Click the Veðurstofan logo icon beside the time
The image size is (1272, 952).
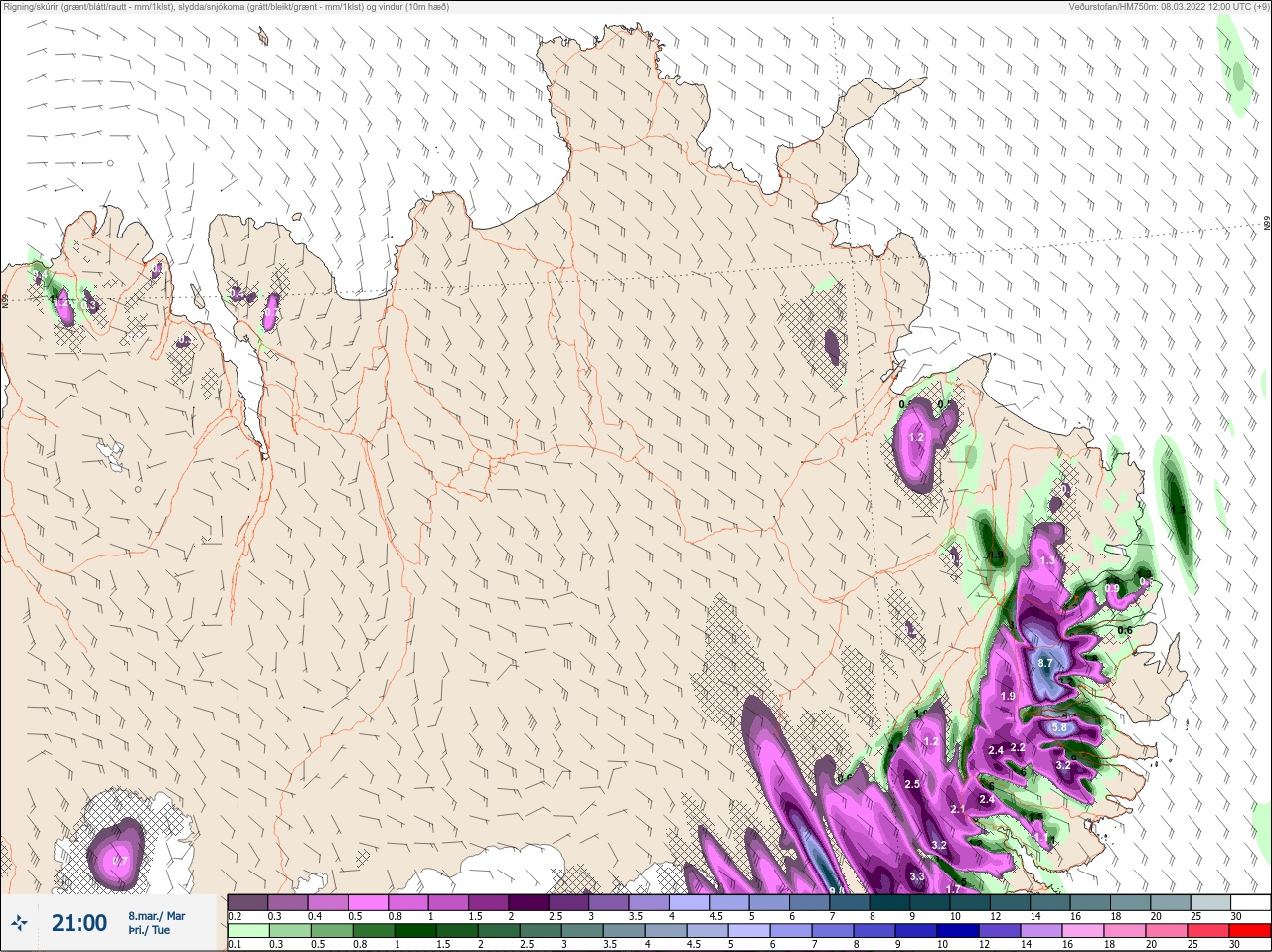click(x=19, y=923)
